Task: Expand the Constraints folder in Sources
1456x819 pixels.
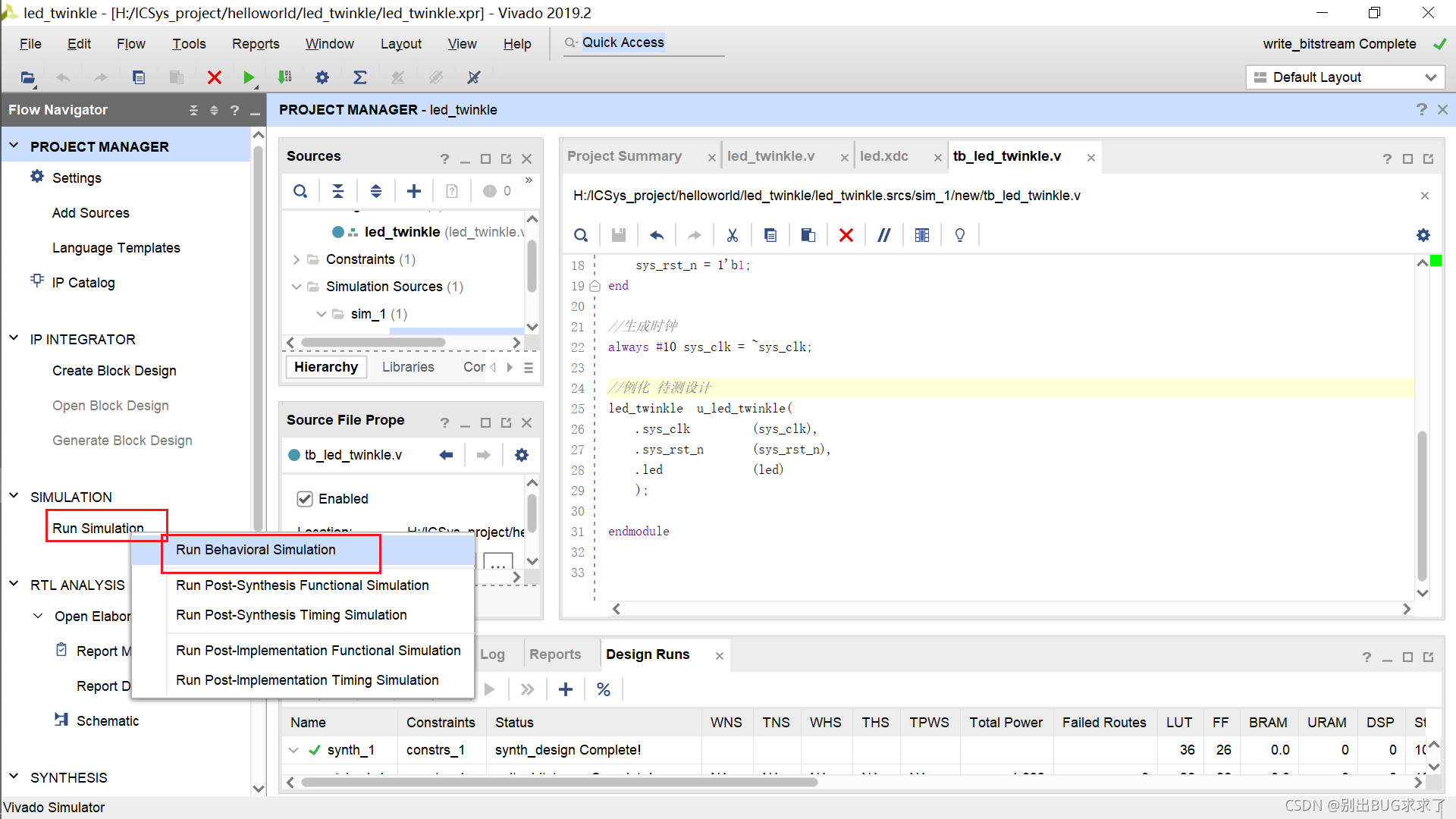Action: pyautogui.click(x=297, y=259)
